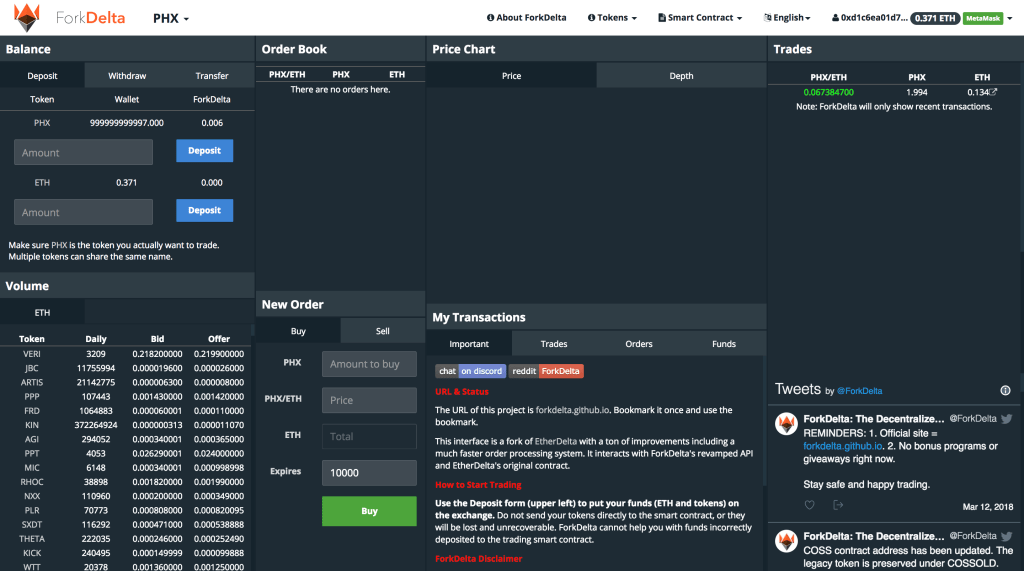Focus the PHX deposit Amount field
This screenshot has height=571, width=1024.
[x=84, y=152]
